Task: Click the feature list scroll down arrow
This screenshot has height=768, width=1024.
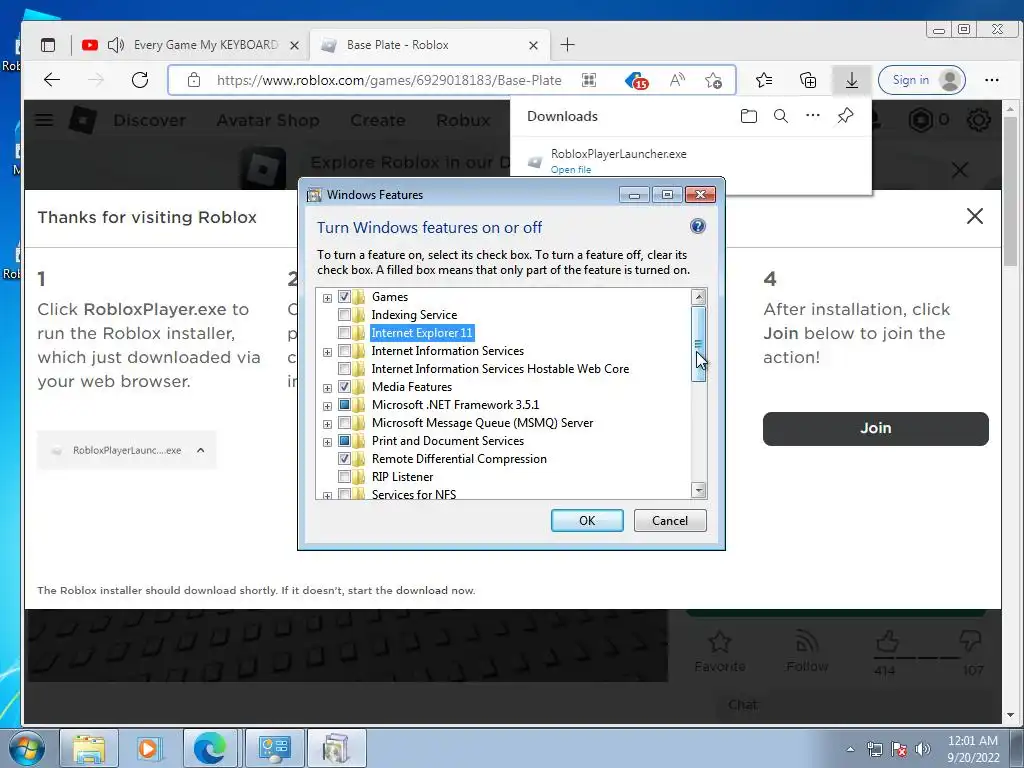Action: [698, 489]
